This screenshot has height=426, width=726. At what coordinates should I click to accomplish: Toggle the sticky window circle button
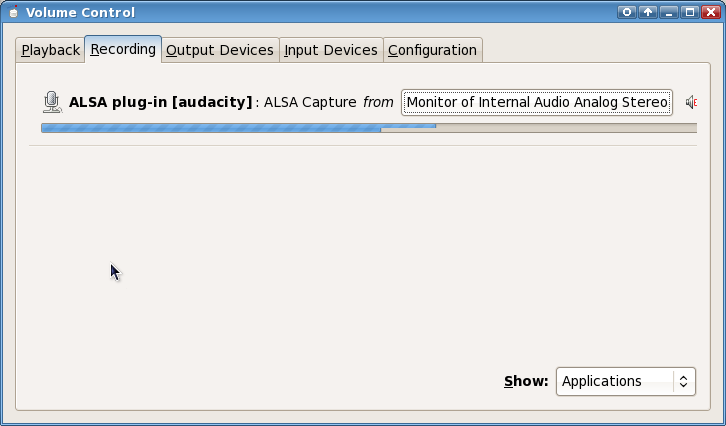click(627, 12)
